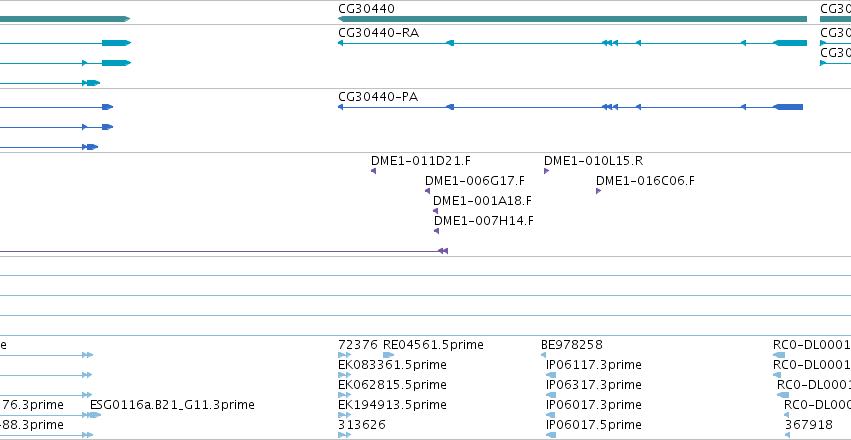Click the EK194913.5prime label
Image resolution: width=851 pixels, height=440 pixels.
[x=392, y=405]
